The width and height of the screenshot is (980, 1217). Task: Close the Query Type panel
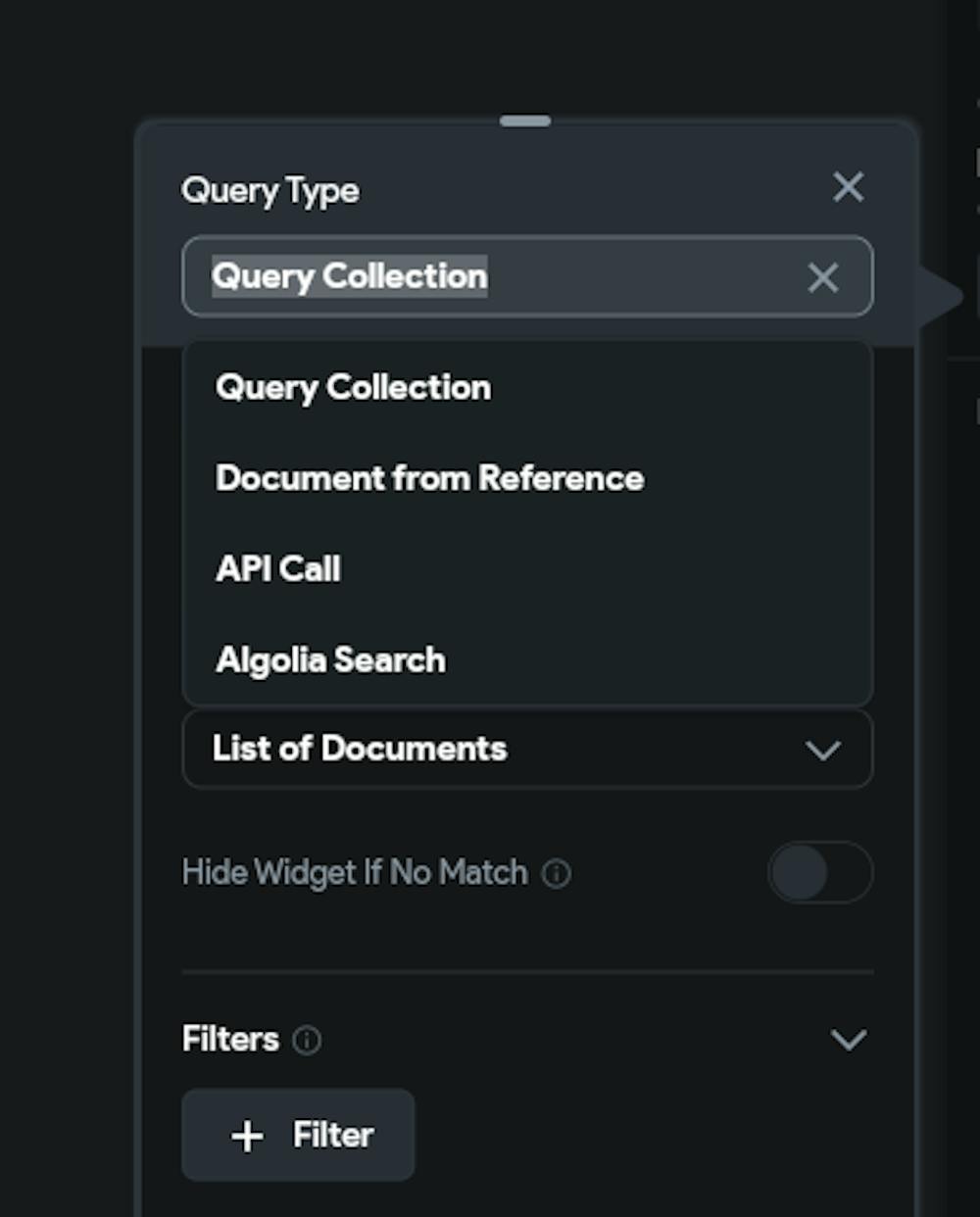[x=848, y=186]
